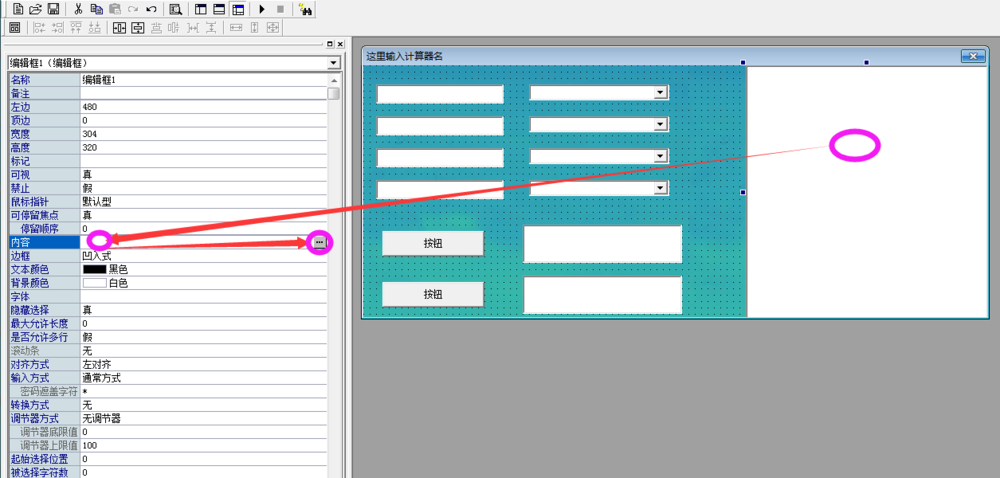
Task: Center the control horizontally in the form
Action: (119, 27)
